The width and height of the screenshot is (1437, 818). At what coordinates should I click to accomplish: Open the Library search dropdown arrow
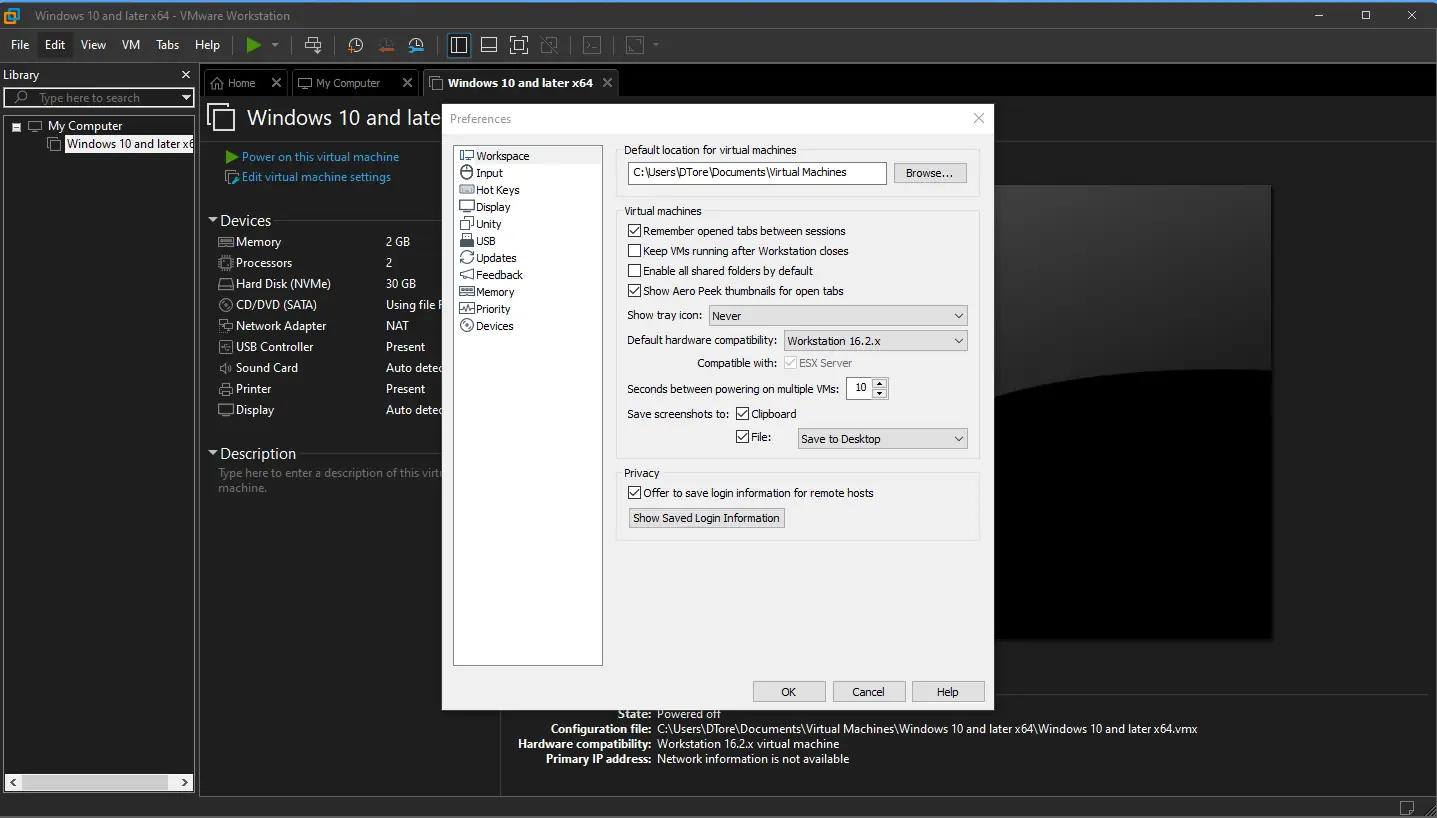coord(186,98)
